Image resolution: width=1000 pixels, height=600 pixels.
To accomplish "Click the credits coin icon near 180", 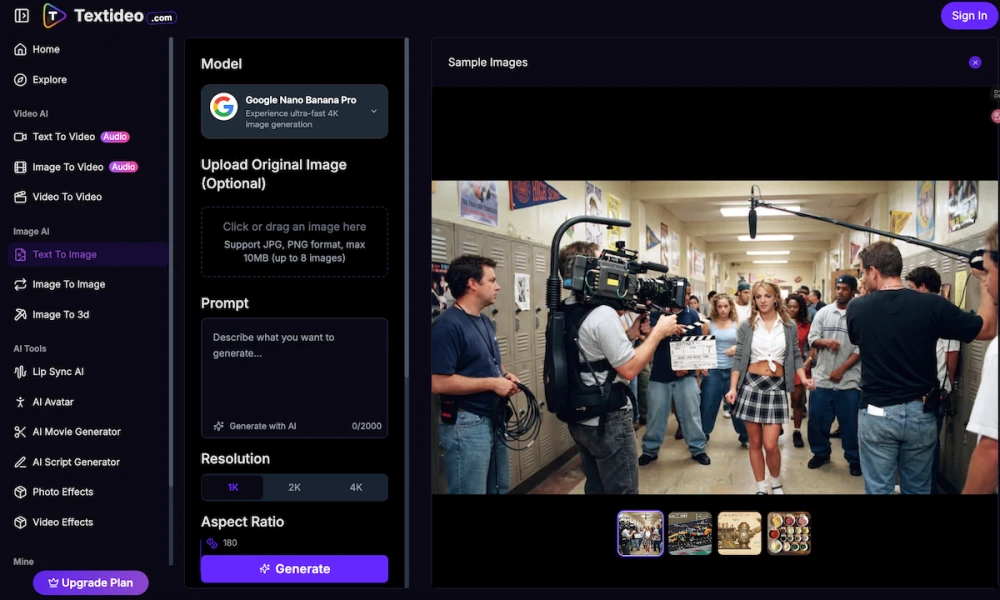I will 212,543.
